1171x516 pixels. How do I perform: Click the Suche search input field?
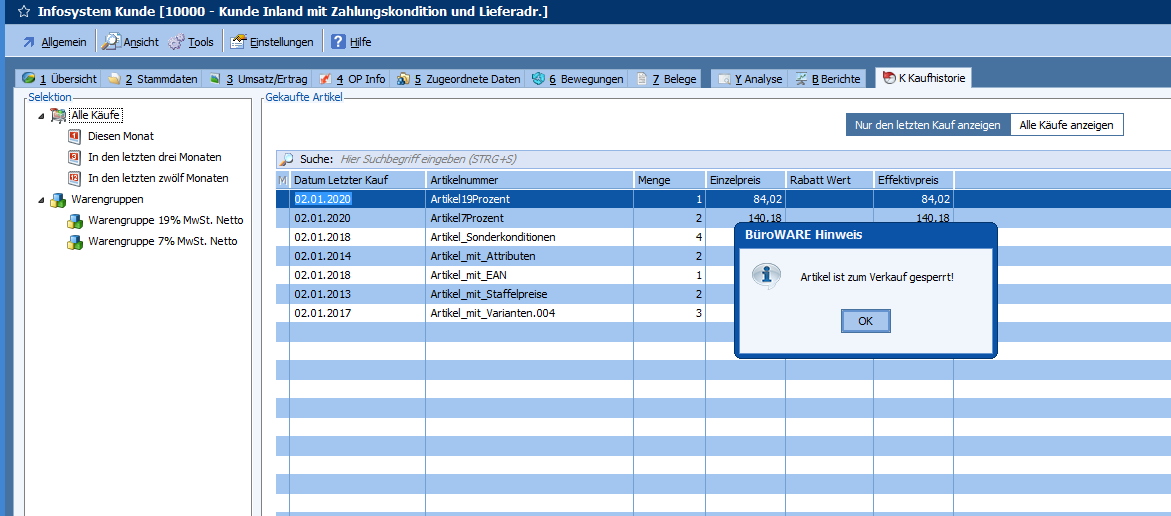coord(700,159)
